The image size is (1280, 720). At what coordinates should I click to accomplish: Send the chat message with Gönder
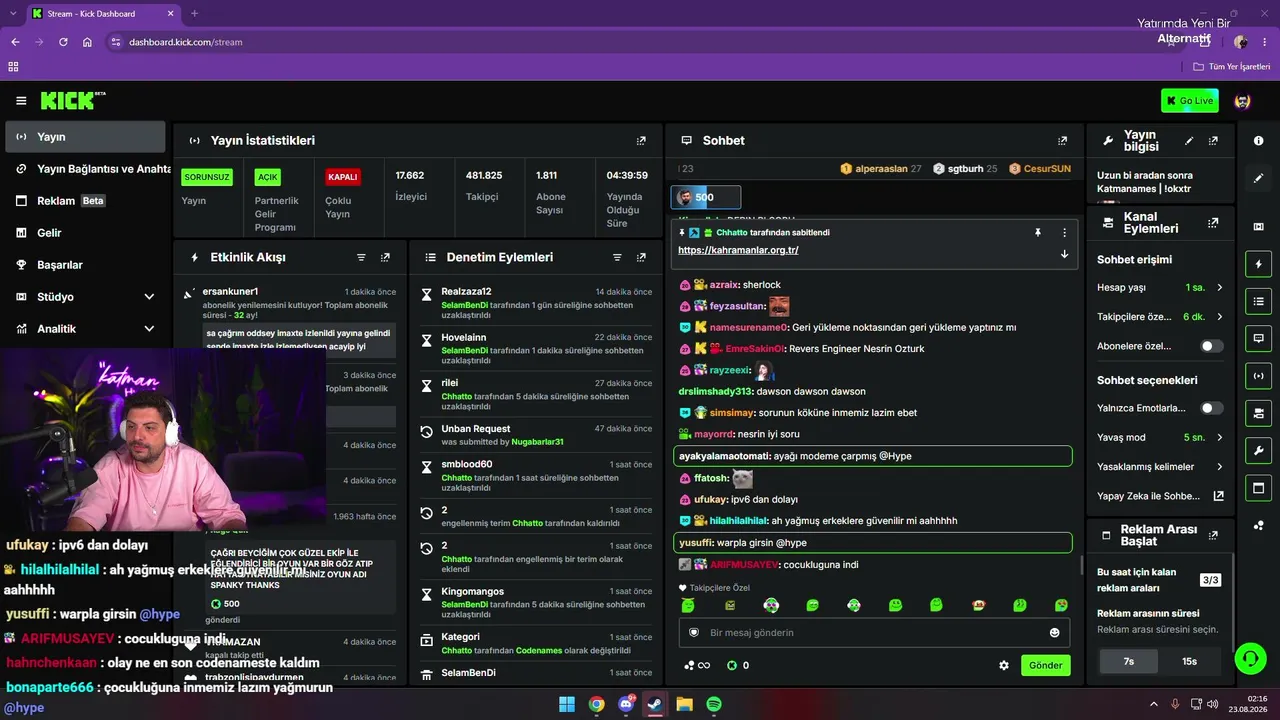point(1045,665)
